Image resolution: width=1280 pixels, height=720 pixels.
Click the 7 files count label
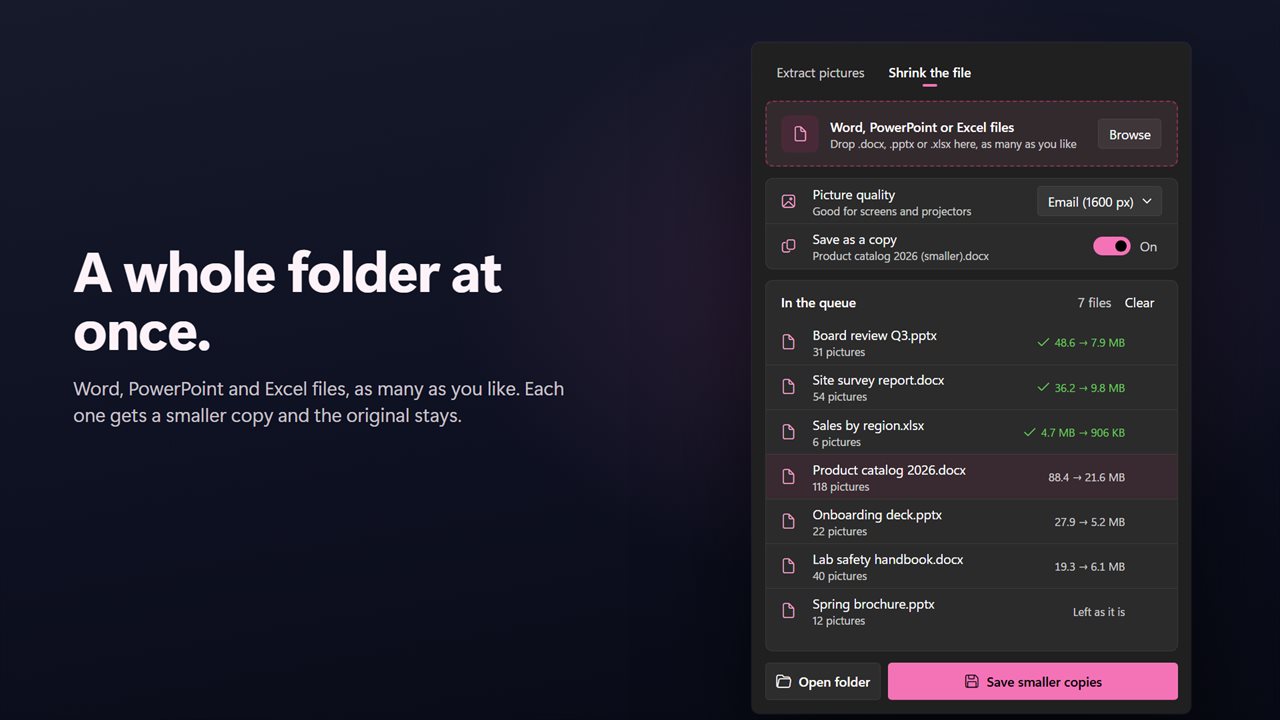point(1094,303)
